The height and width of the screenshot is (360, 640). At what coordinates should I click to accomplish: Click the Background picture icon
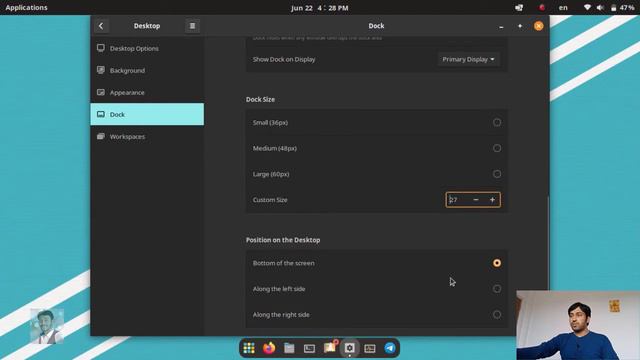tap(101, 70)
